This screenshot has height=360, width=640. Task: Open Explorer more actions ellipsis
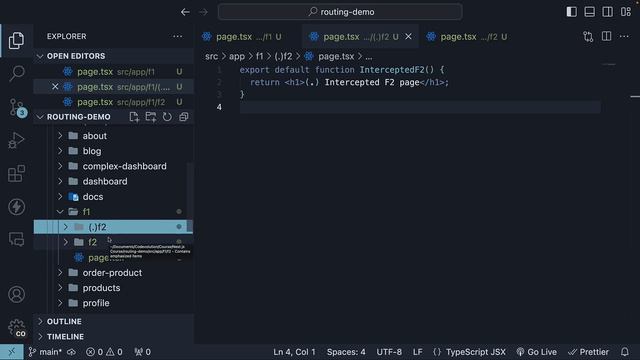(178, 36)
